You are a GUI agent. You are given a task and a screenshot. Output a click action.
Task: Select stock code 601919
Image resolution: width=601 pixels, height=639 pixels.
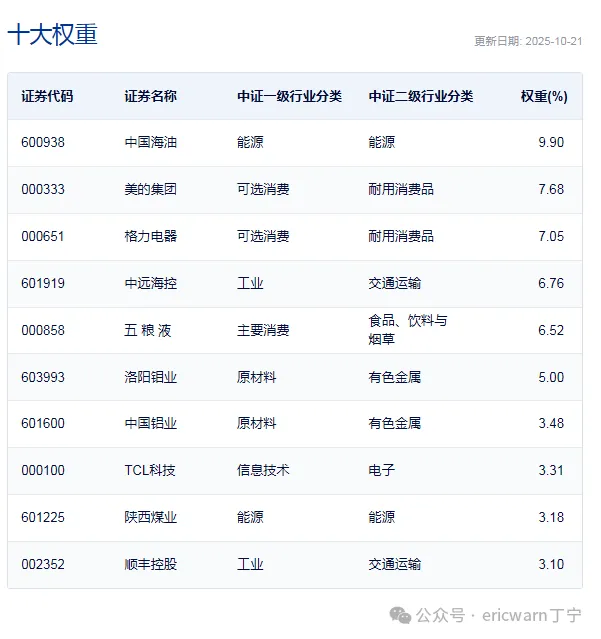tap(43, 283)
